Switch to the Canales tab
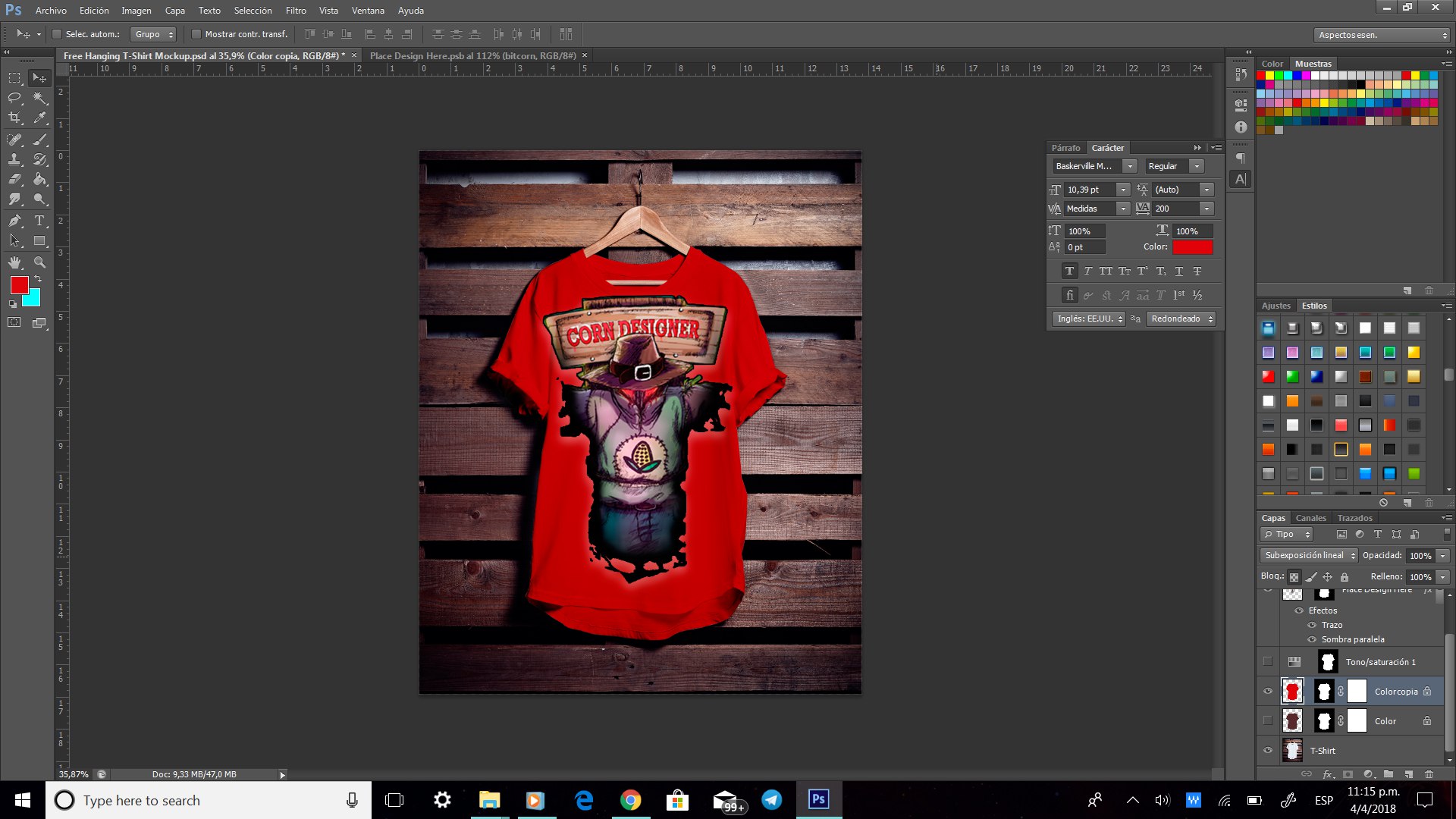Image resolution: width=1456 pixels, height=819 pixels. click(1310, 518)
